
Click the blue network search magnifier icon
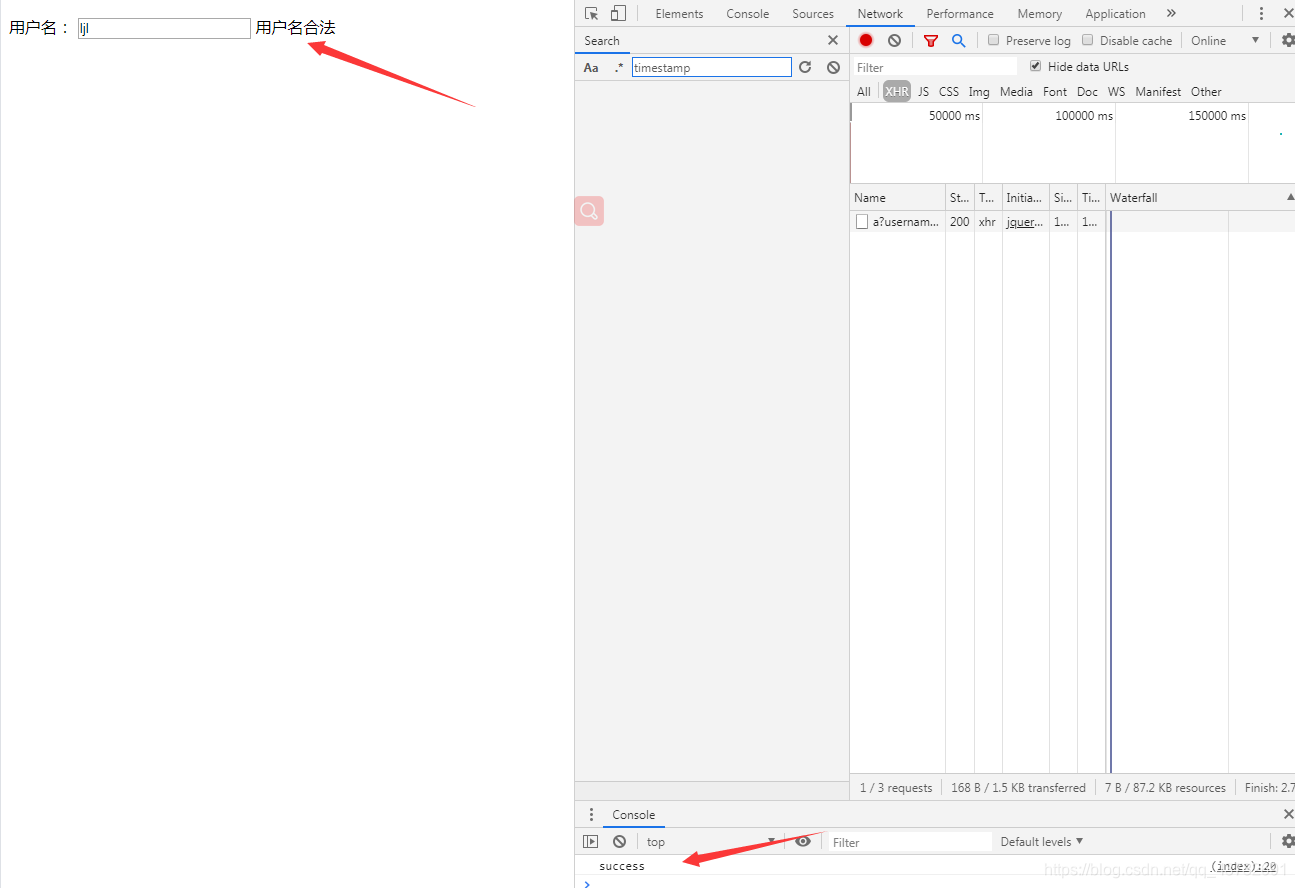[x=958, y=40]
